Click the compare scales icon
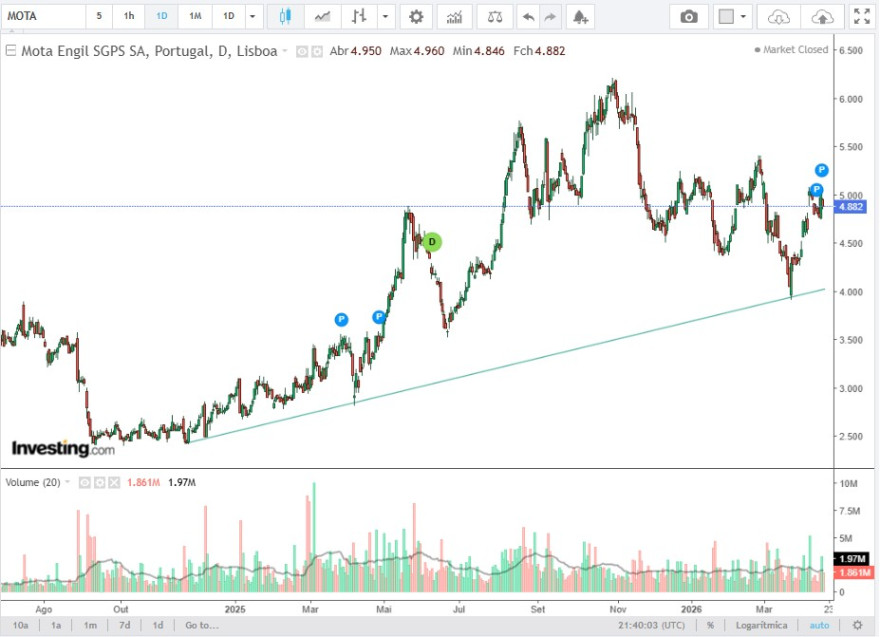880x637 pixels. (x=495, y=17)
